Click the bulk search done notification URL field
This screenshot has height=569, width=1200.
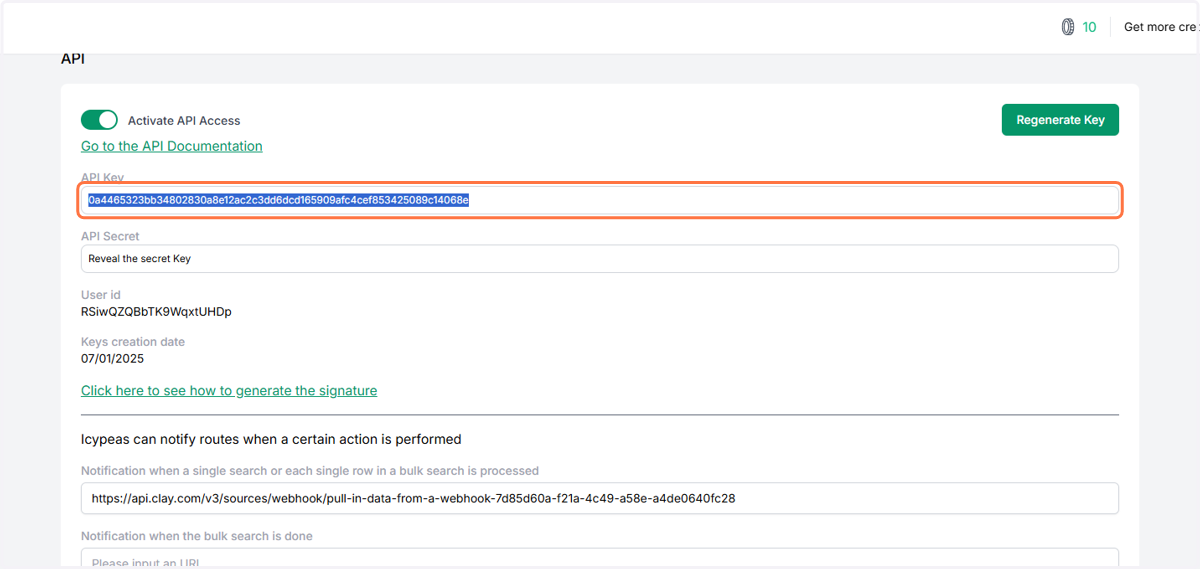pyautogui.click(x=599, y=558)
